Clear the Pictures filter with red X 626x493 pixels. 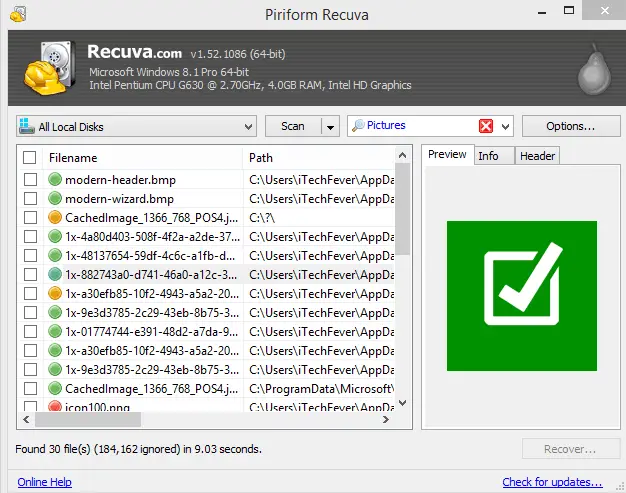(x=485, y=126)
